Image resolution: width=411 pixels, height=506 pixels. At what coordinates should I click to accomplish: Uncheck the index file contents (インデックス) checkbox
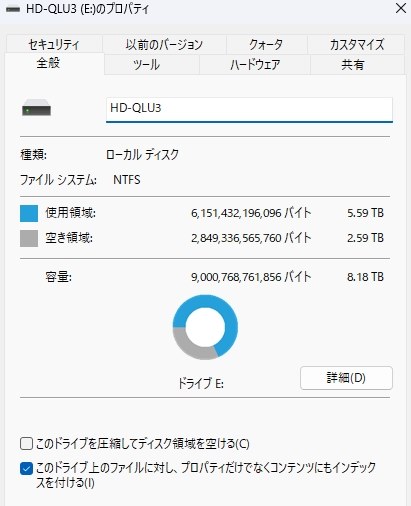click(26, 469)
